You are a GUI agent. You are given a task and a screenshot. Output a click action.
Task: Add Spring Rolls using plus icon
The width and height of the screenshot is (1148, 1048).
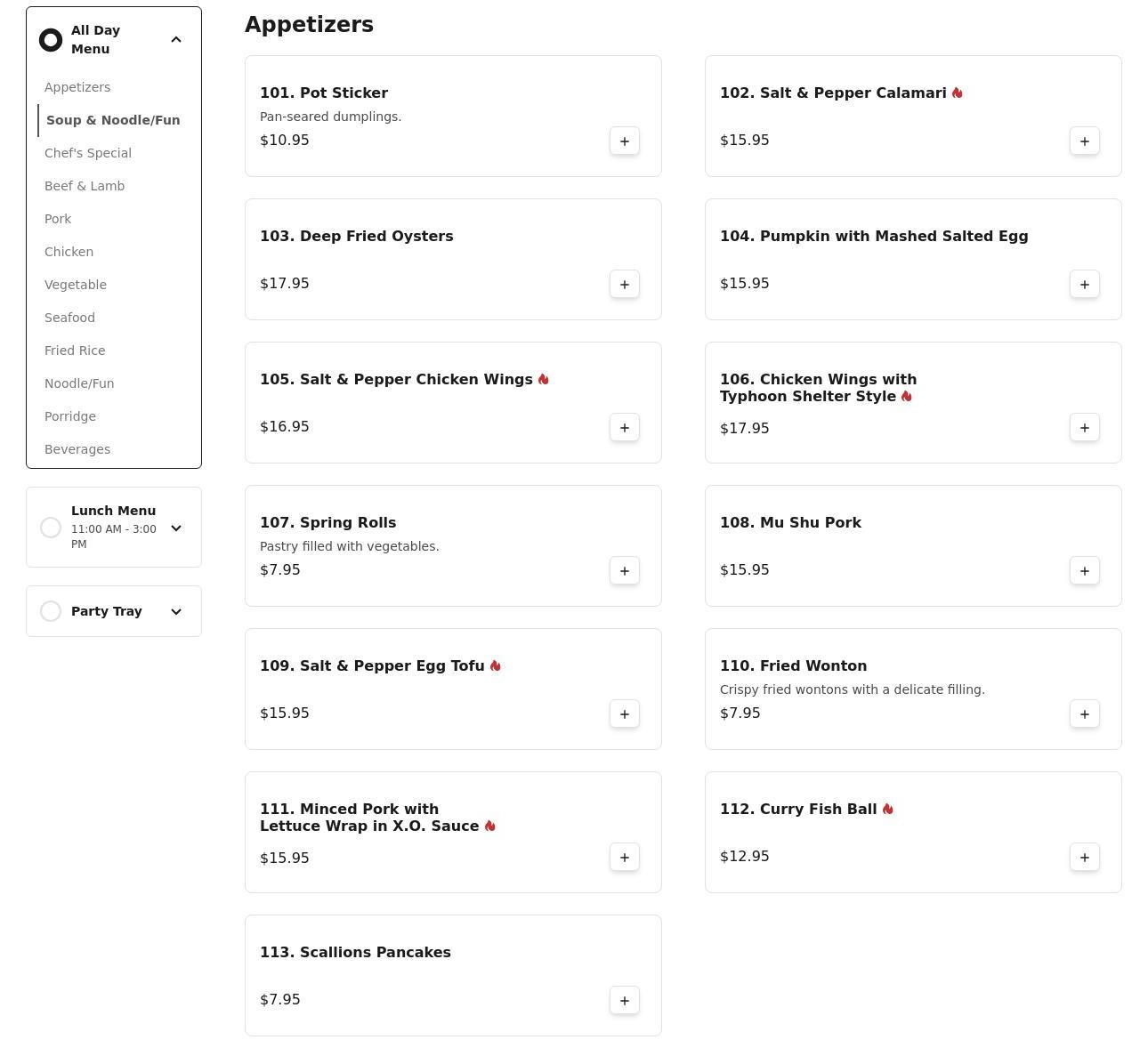pyautogui.click(x=624, y=570)
